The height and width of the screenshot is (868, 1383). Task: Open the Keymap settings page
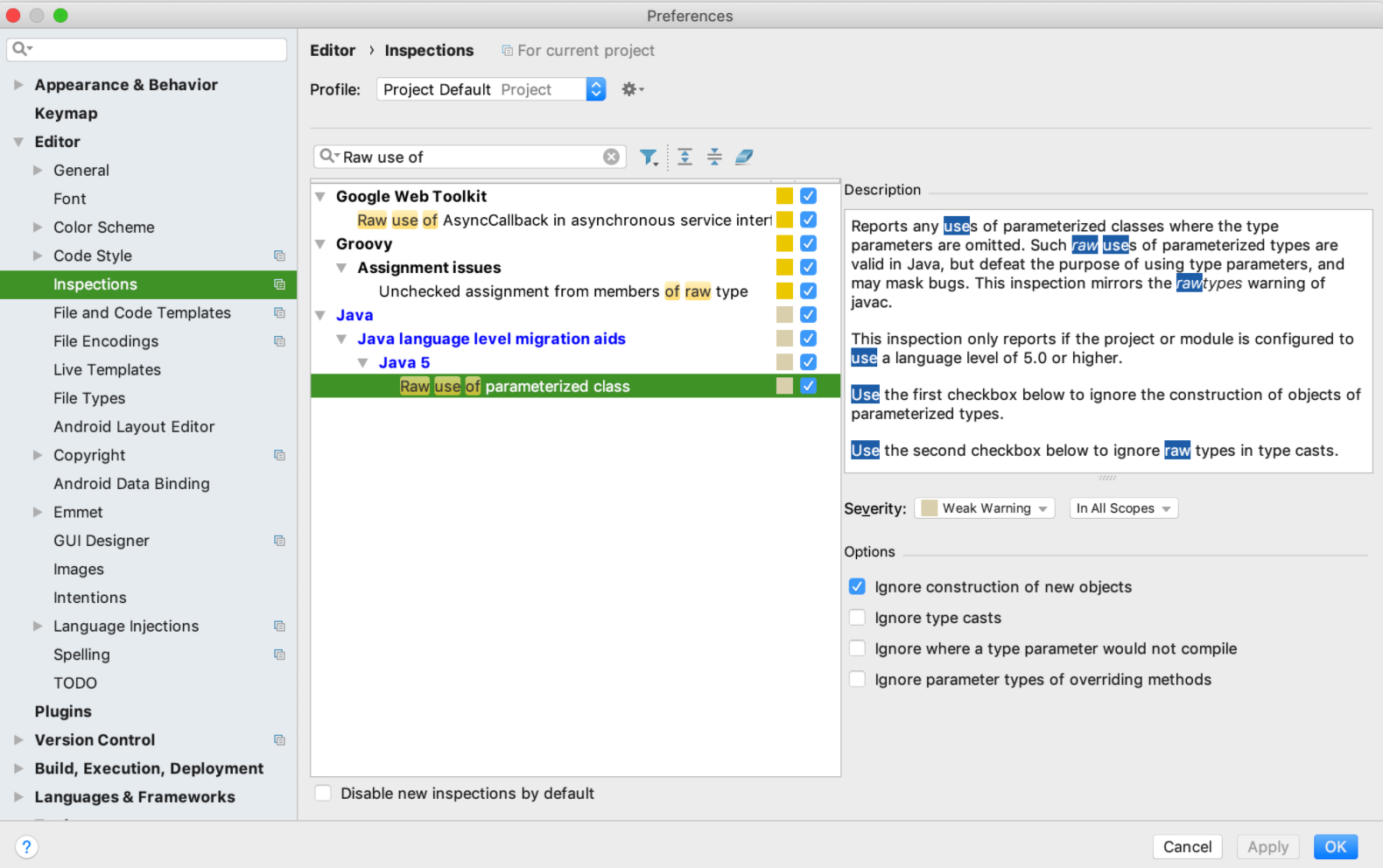[x=66, y=114]
